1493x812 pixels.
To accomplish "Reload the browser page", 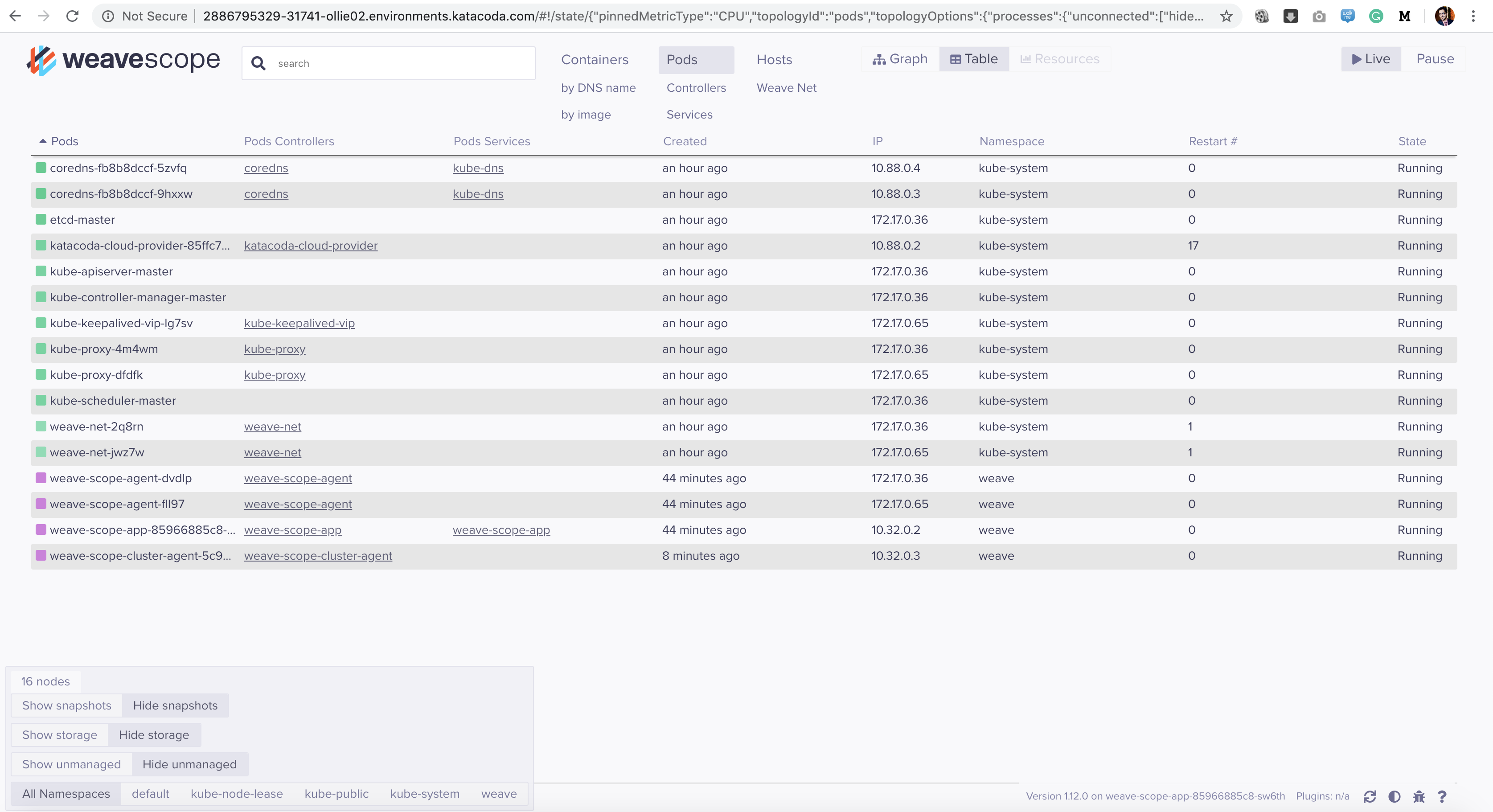I will pyautogui.click(x=73, y=16).
